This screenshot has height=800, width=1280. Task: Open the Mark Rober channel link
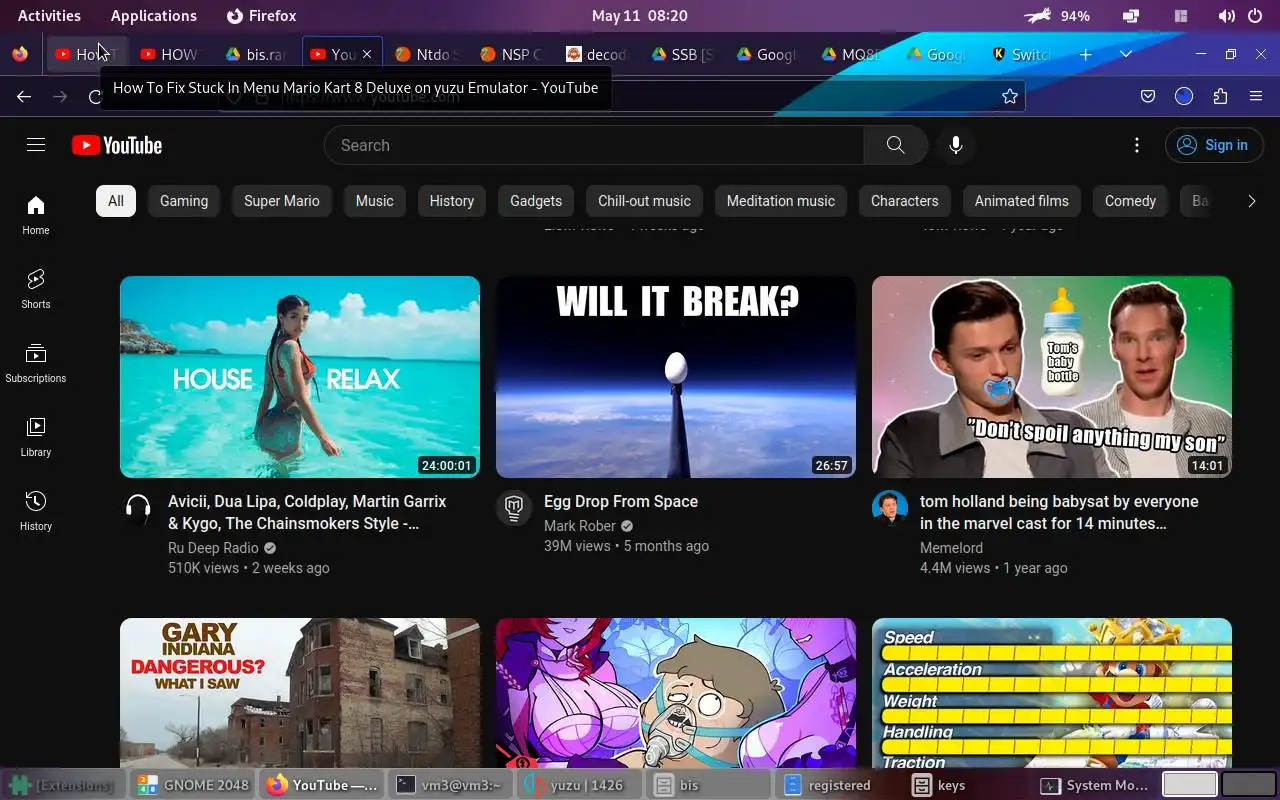click(x=580, y=526)
